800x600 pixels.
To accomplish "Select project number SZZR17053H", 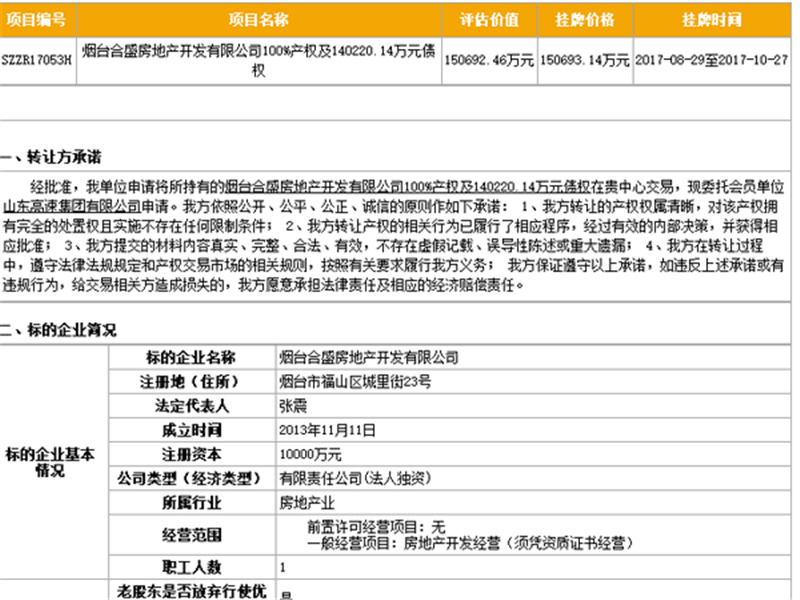I will [37, 60].
